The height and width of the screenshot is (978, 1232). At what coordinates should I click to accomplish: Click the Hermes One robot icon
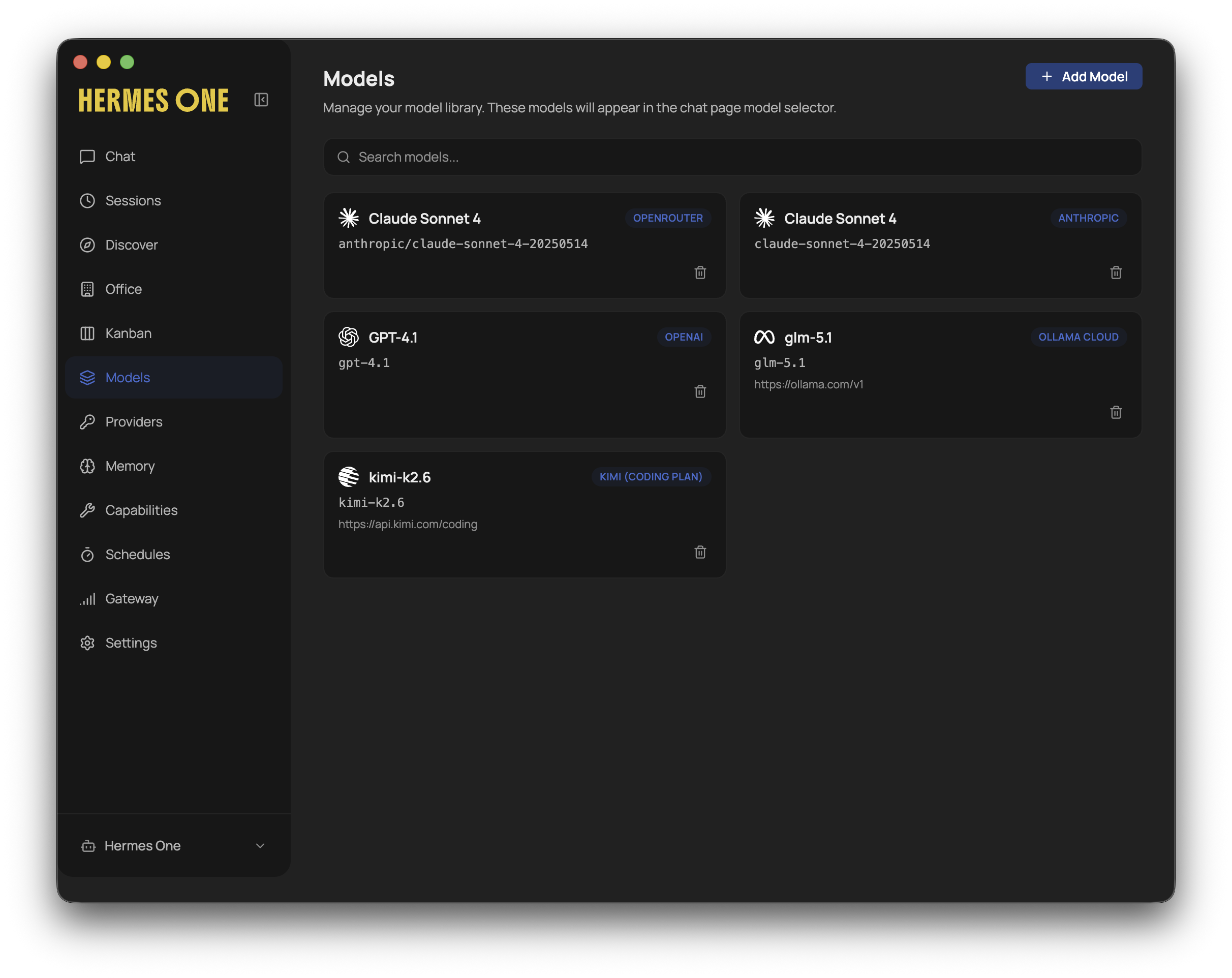pyautogui.click(x=88, y=846)
